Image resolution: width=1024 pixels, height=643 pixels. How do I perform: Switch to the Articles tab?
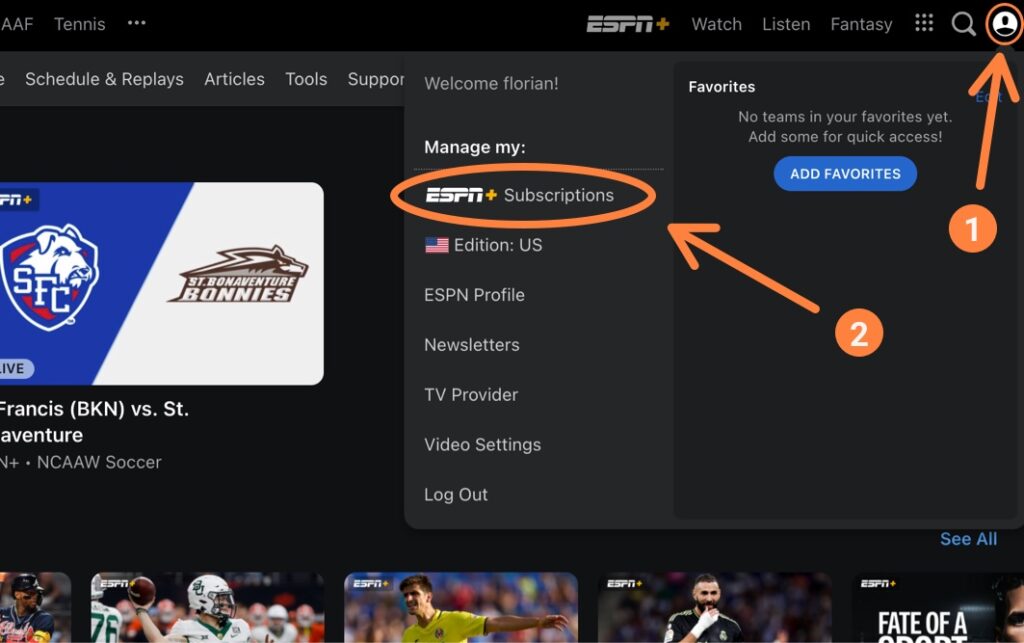click(234, 79)
